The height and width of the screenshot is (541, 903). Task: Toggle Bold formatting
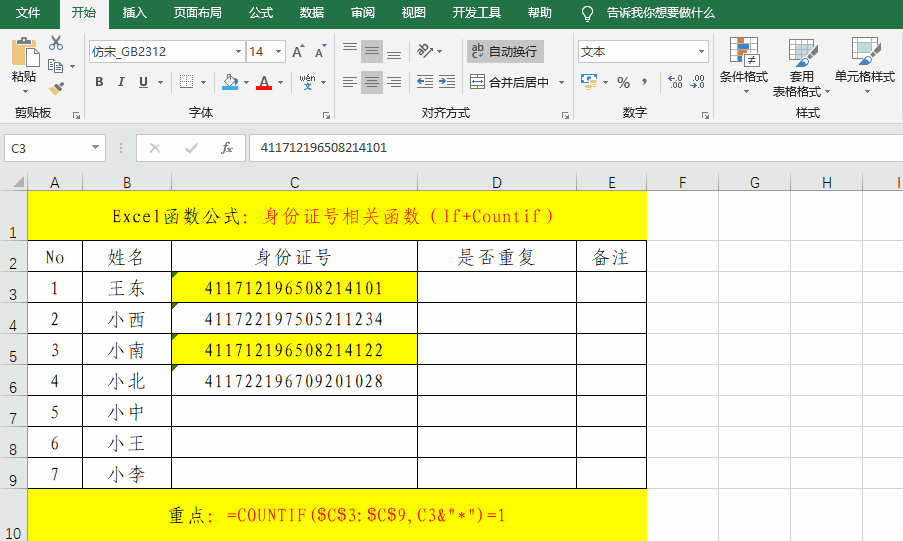[x=99, y=82]
